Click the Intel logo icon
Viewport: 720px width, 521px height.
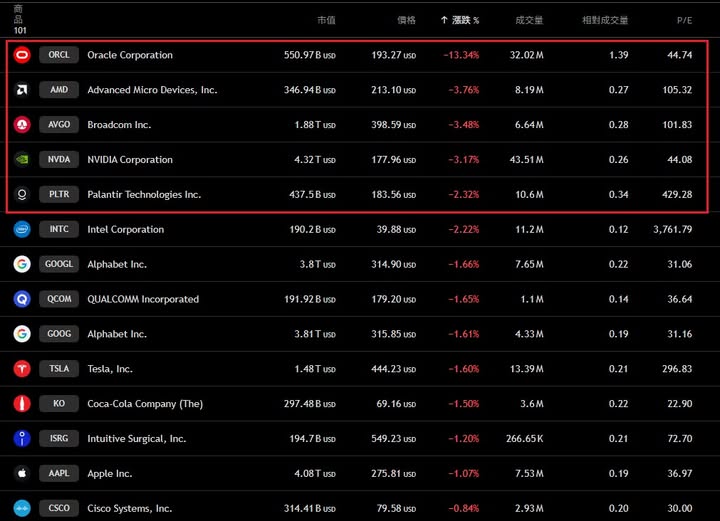pyautogui.click(x=22, y=229)
